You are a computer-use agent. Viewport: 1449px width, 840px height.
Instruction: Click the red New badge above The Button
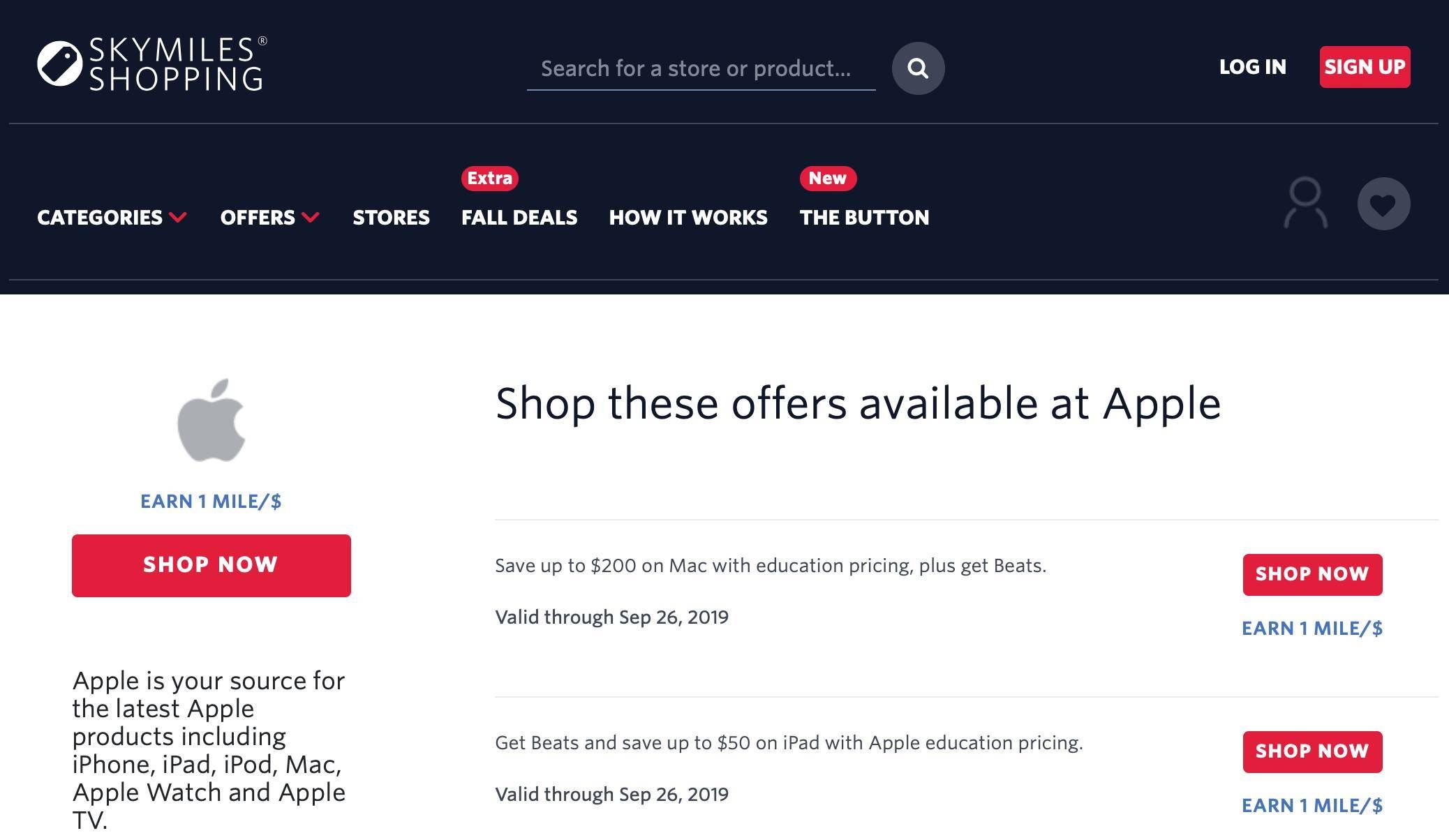point(828,178)
